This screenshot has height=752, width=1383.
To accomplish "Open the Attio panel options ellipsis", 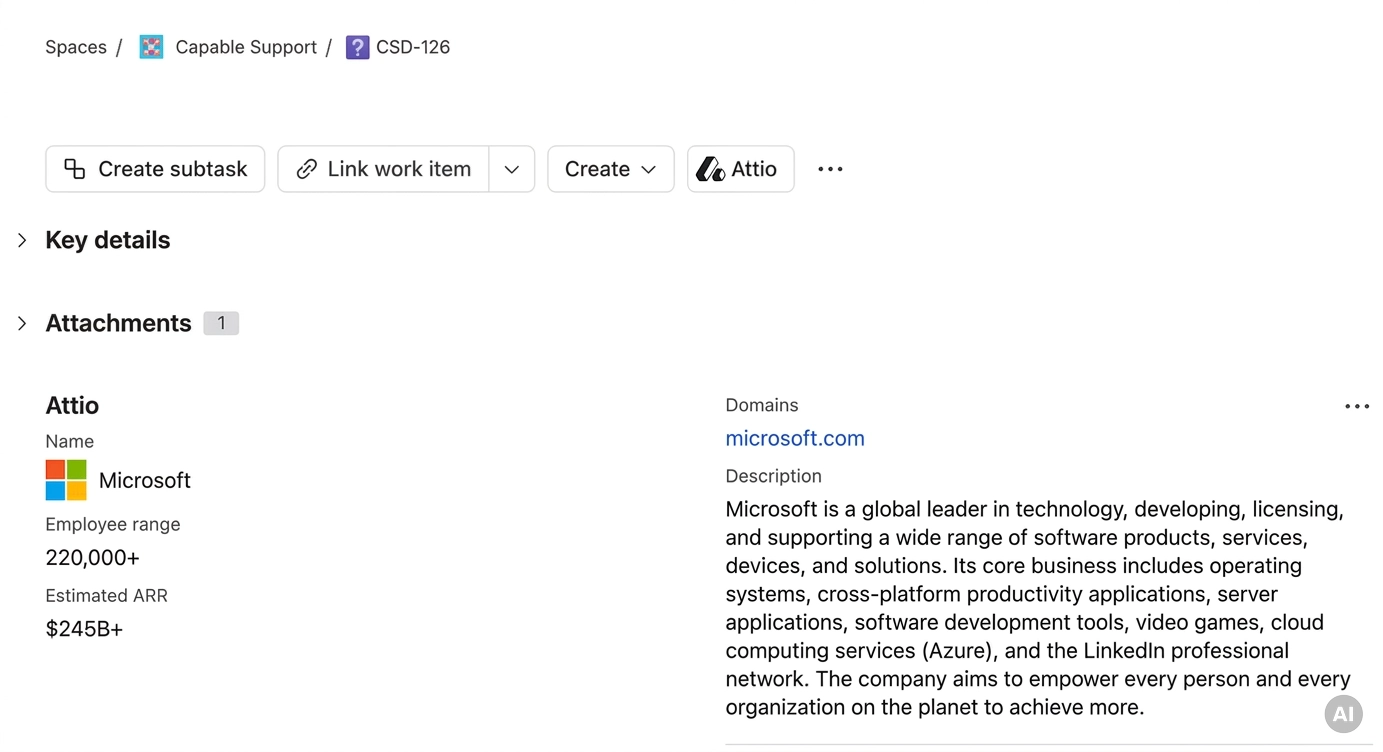I will [1357, 406].
